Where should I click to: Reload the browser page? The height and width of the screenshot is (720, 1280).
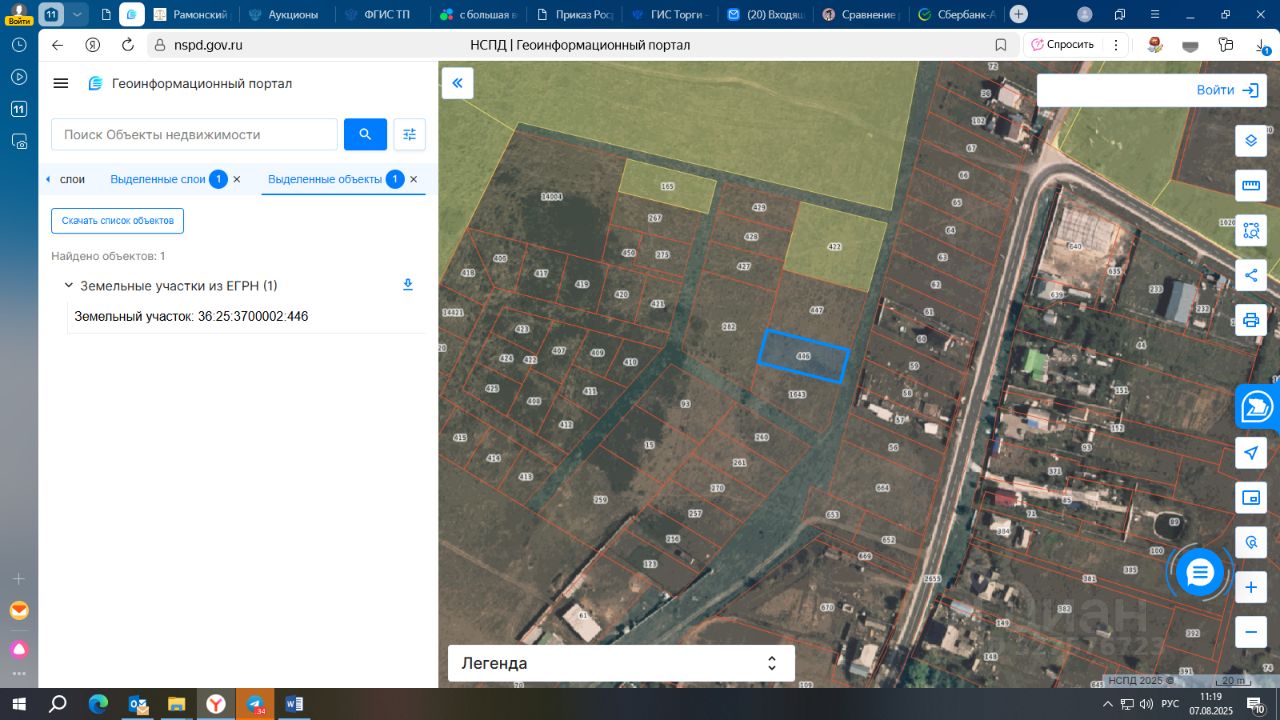(x=127, y=45)
